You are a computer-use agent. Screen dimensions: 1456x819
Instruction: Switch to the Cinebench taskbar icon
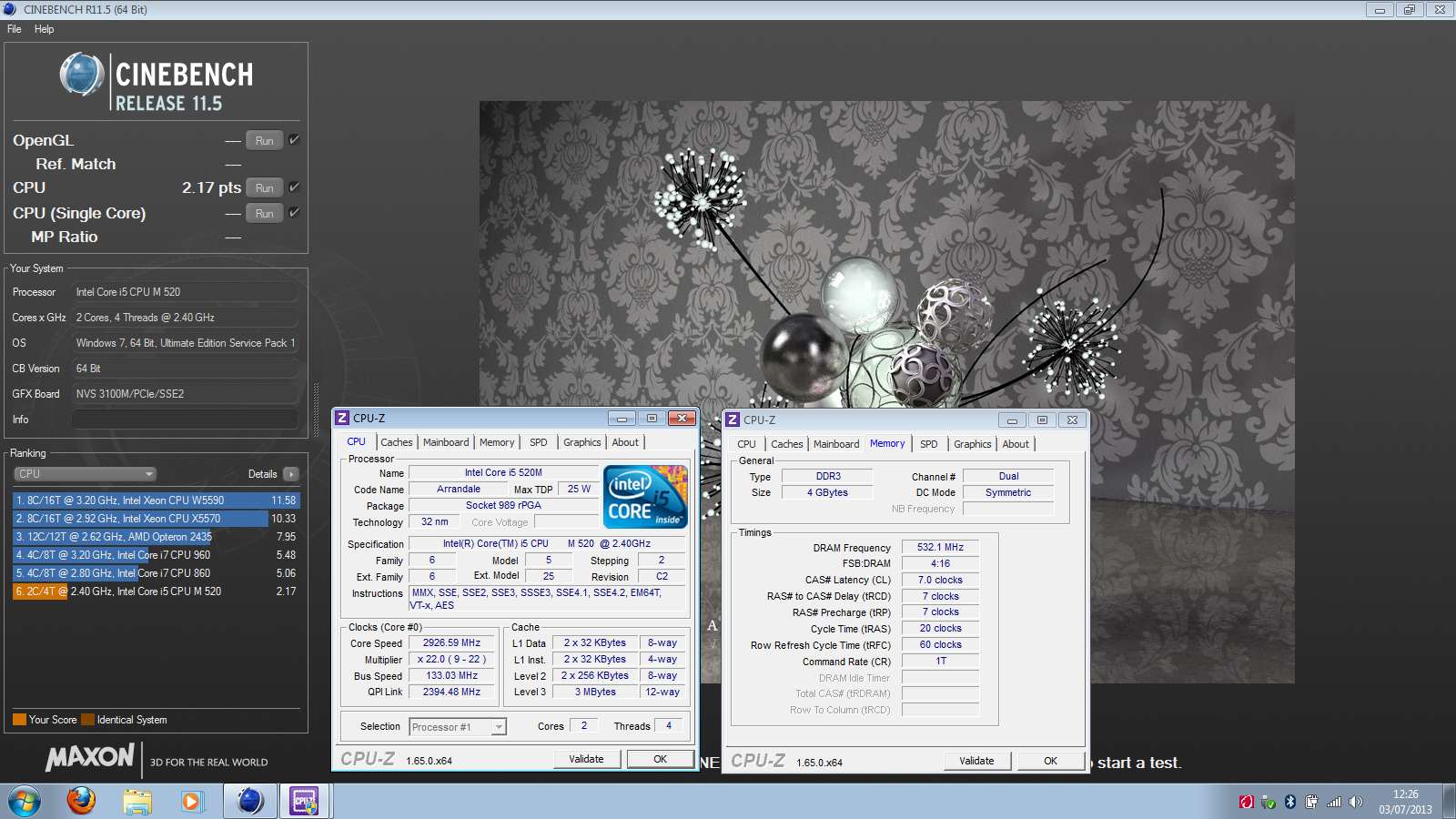[x=249, y=801]
